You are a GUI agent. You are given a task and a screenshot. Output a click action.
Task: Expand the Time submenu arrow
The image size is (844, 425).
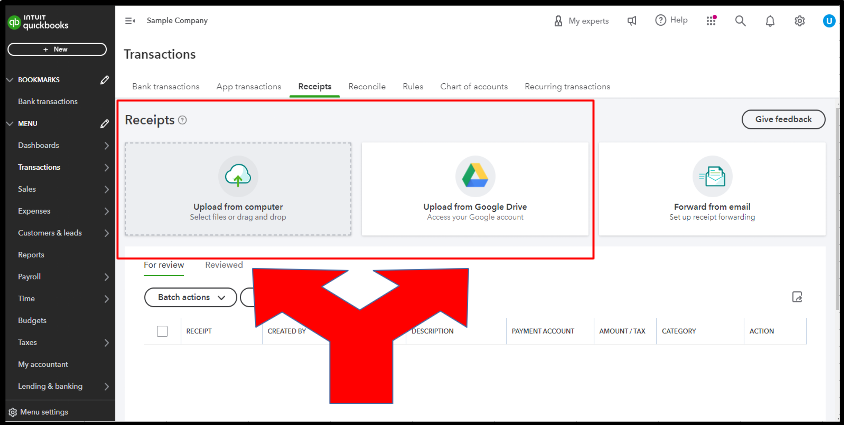click(107, 299)
